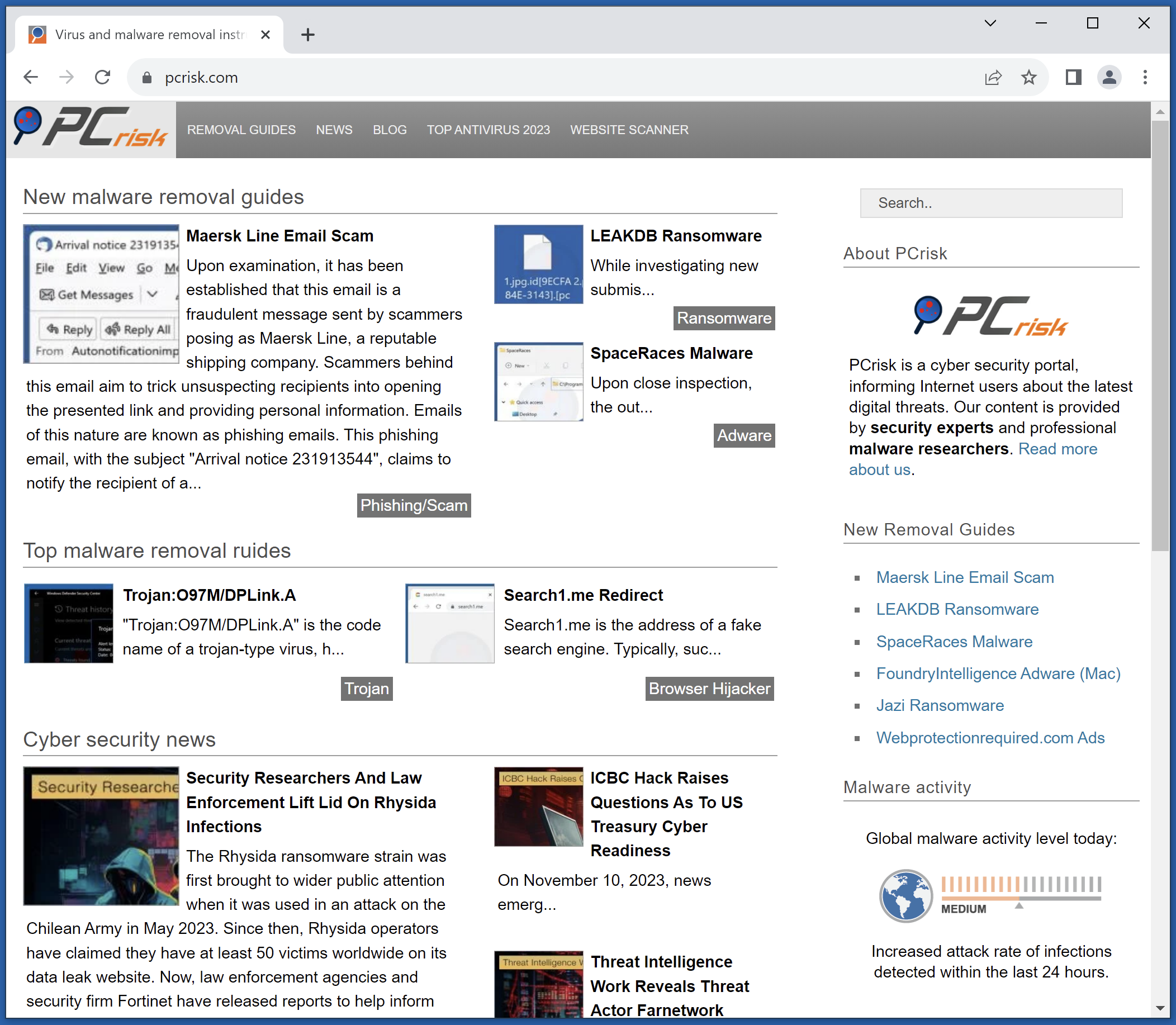Open the Chrome profile avatar
The height and width of the screenshot is (1025, 1176).
point(1109,77)
